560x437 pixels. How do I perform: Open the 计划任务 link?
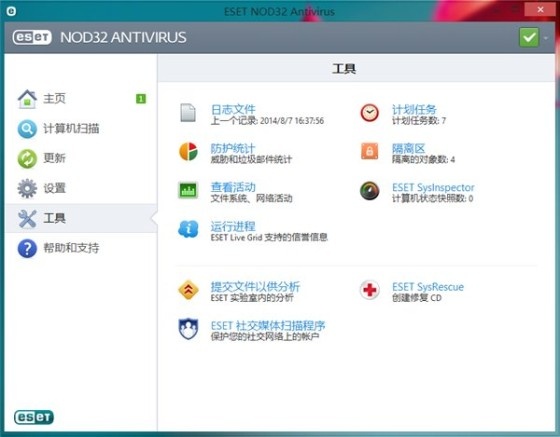tap(414, 109)
